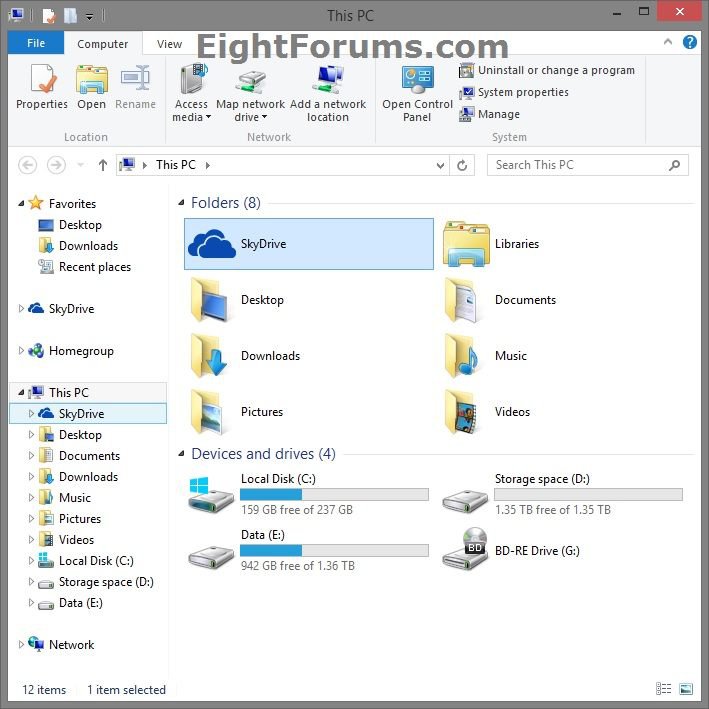This screenshot has width=709, height=709.
Task: Select Recent places in Favorites
Action: click(95, 267)
